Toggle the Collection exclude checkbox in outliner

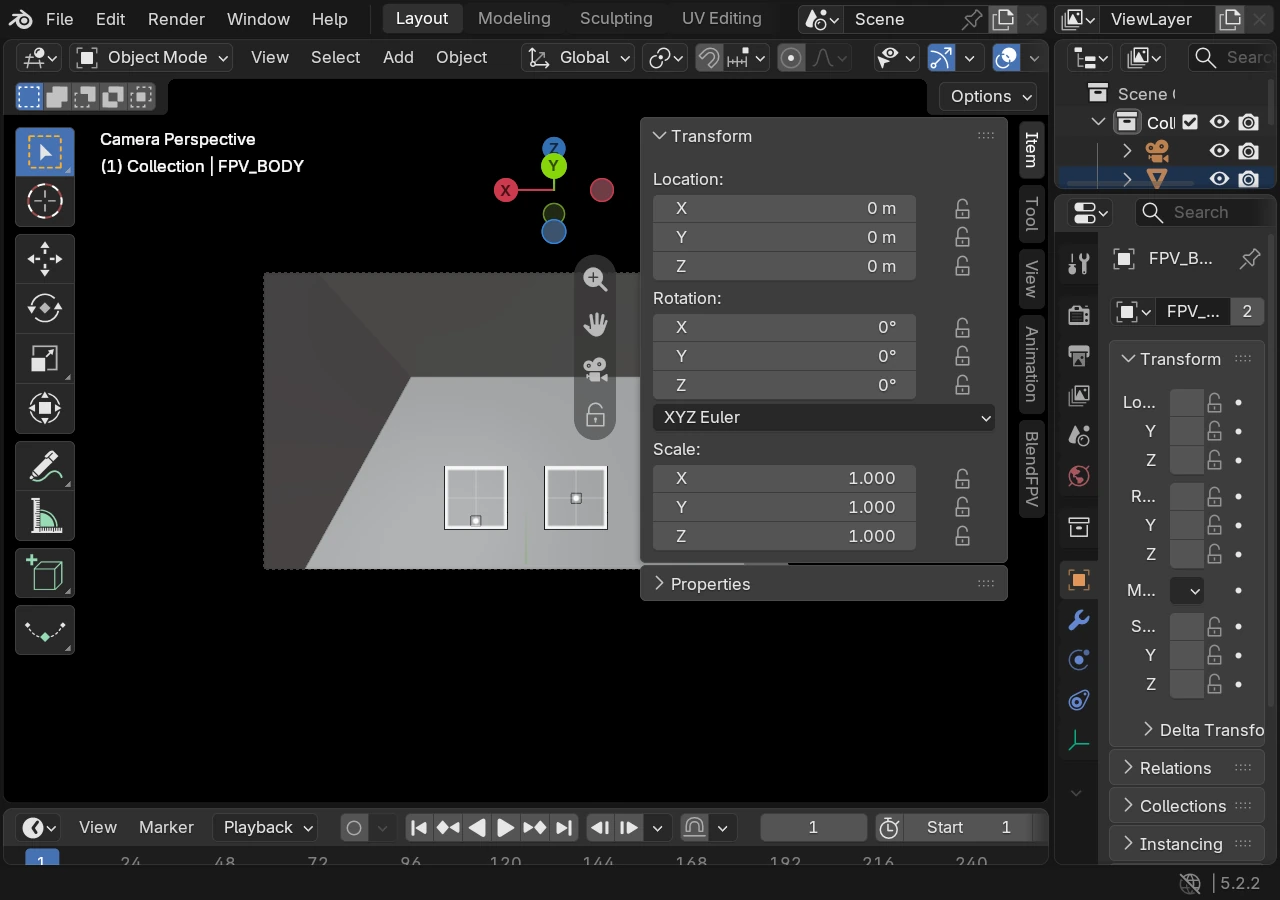(1190, 122)
